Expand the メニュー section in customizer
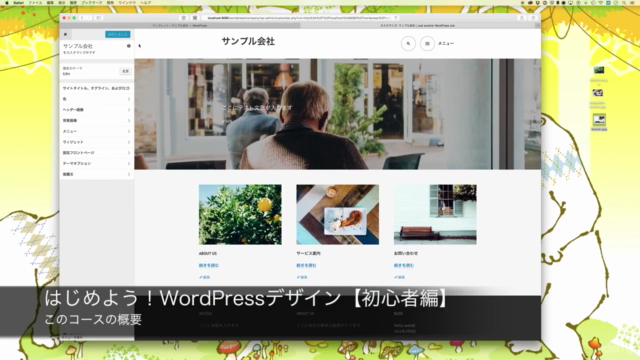Screen dimensions: 640x360 pyautogui.click(x=97, y=131)
